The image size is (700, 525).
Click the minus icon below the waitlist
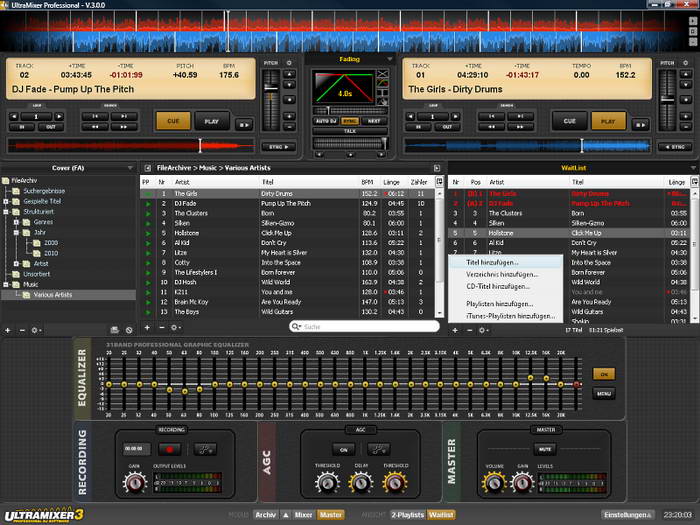(470, 329)
